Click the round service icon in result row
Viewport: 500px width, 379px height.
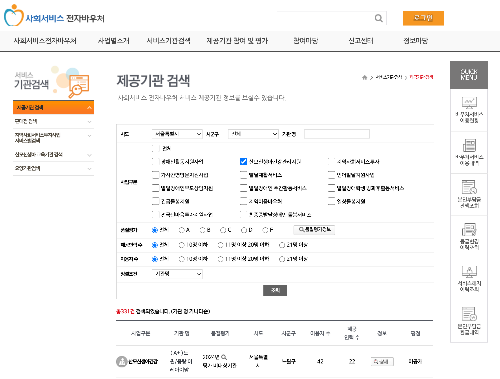tap(122, 361)
